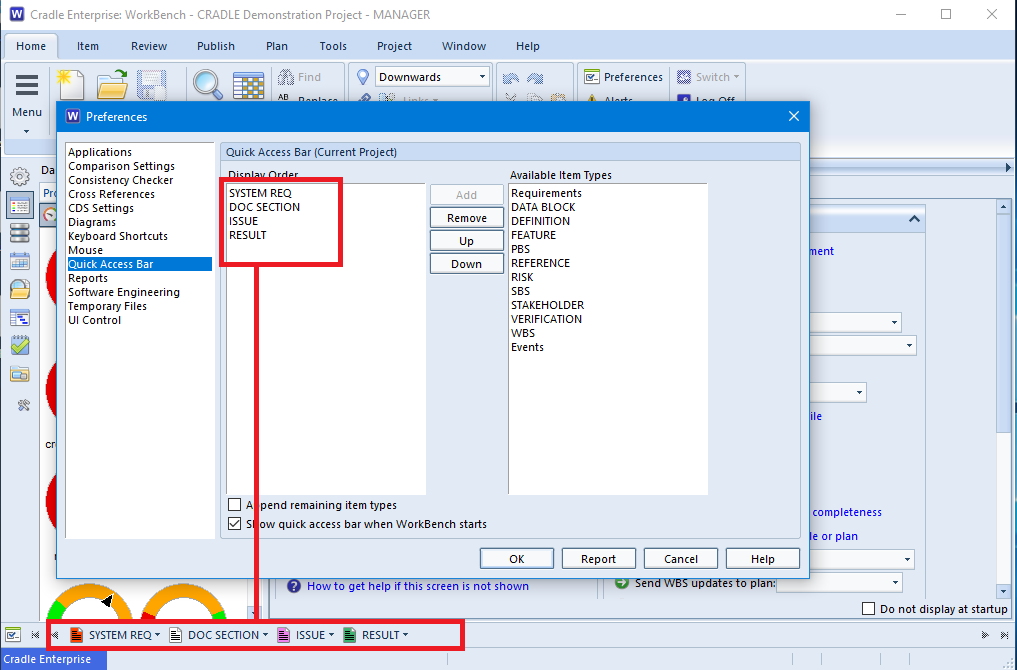Click the New item icon with star

[x=71, y=84]
